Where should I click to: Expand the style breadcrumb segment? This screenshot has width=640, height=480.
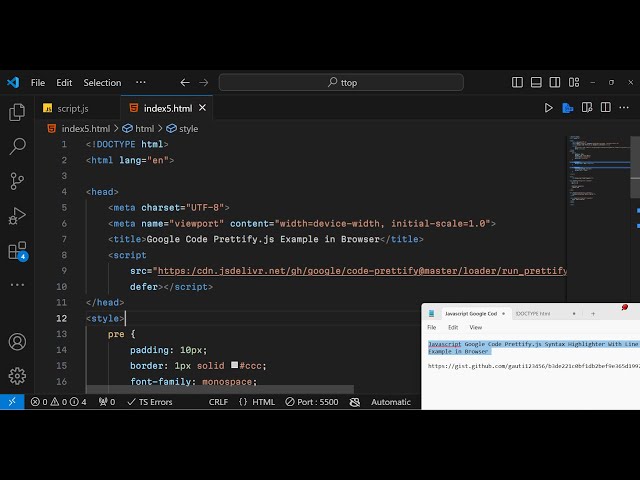(x=188, y=128)
